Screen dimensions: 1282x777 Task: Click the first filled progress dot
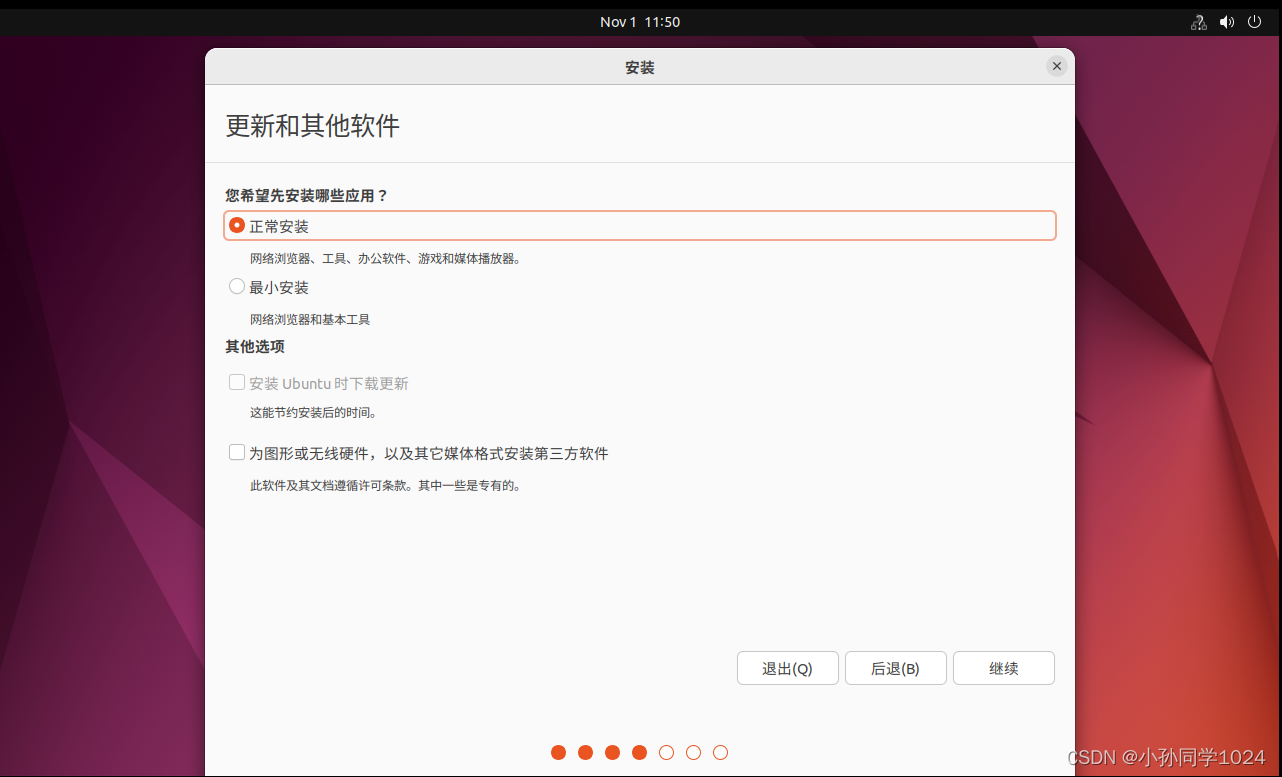pyautogui.click(x=558, y=752)
